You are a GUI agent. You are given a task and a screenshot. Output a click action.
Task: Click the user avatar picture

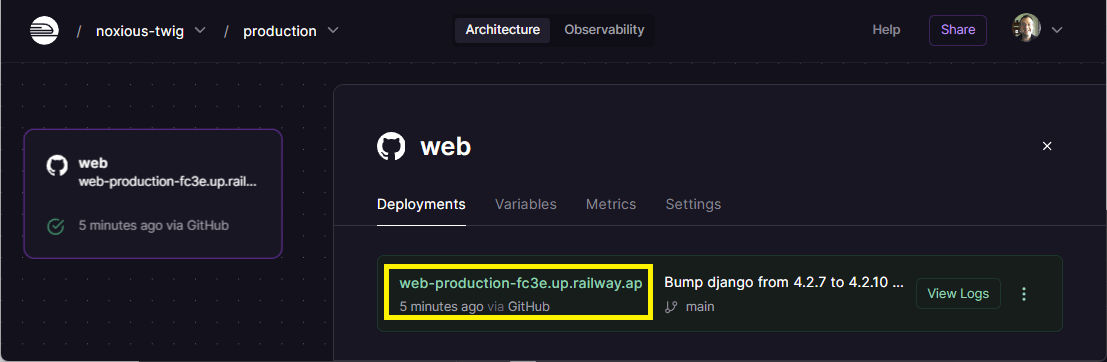pos(1026,28)
